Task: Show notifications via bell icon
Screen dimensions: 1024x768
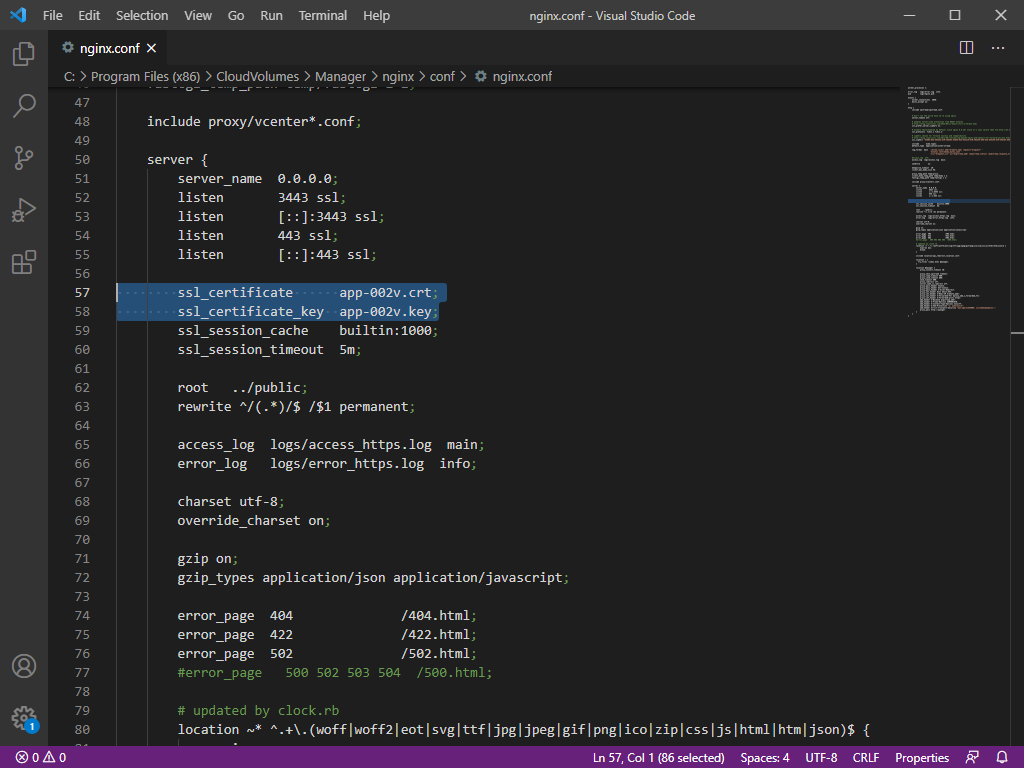Action: click(1002, 758)
